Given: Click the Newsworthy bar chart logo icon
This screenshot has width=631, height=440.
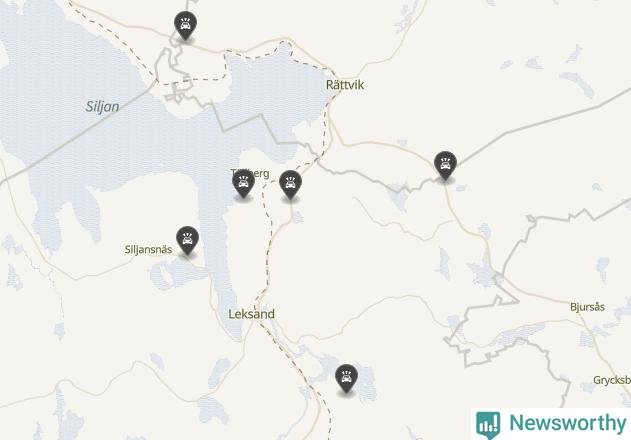Looking at the screenshot, I should pyautogui.click(x=488, y=424).
